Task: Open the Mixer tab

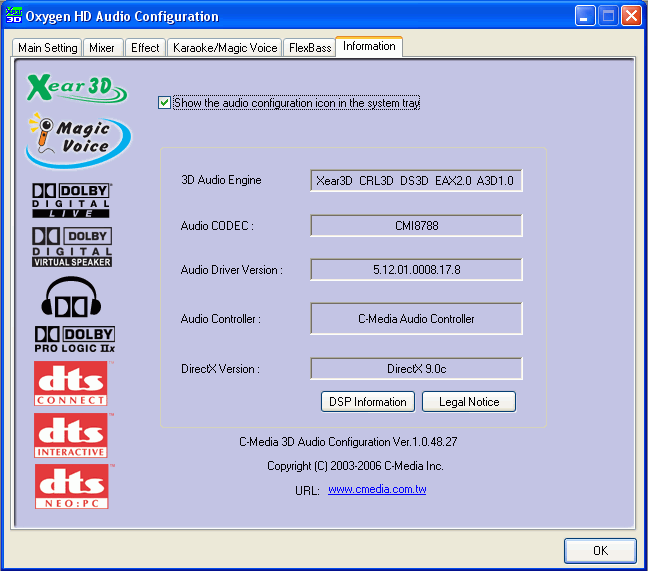Action: click(x=102, y=48)
